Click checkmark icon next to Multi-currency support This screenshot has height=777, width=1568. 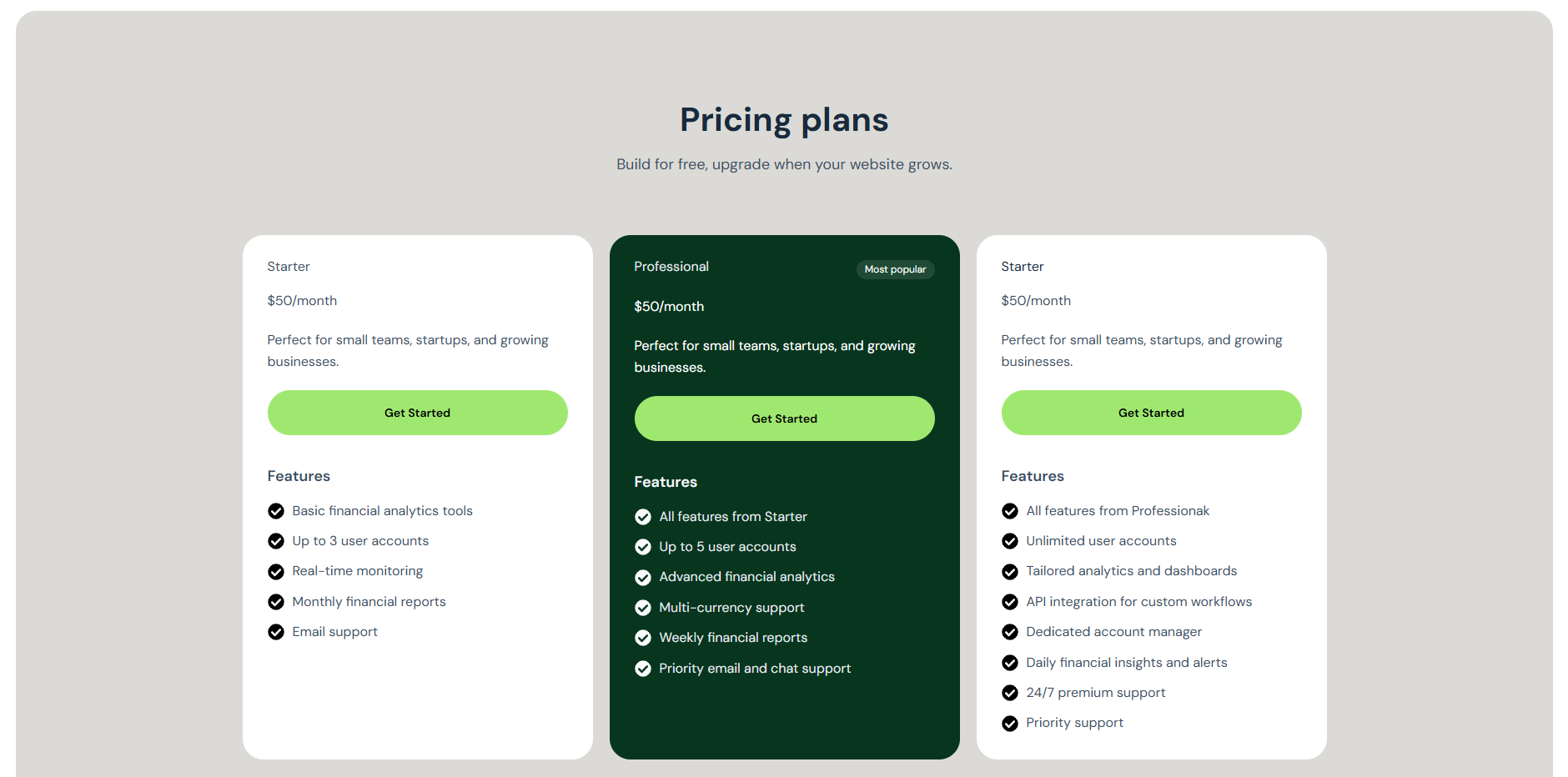pyautogui.click(x=643, y=608)
